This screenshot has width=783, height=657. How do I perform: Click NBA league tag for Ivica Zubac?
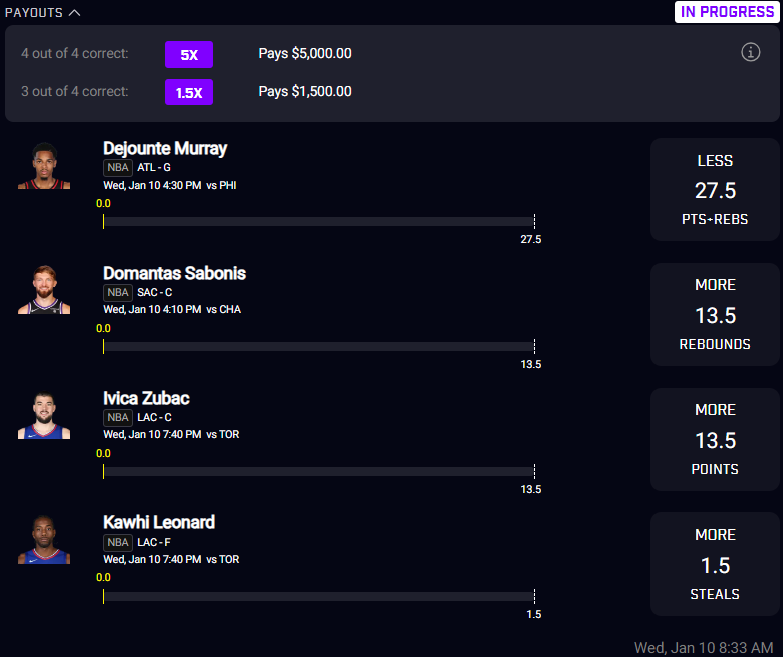point(118,417)
